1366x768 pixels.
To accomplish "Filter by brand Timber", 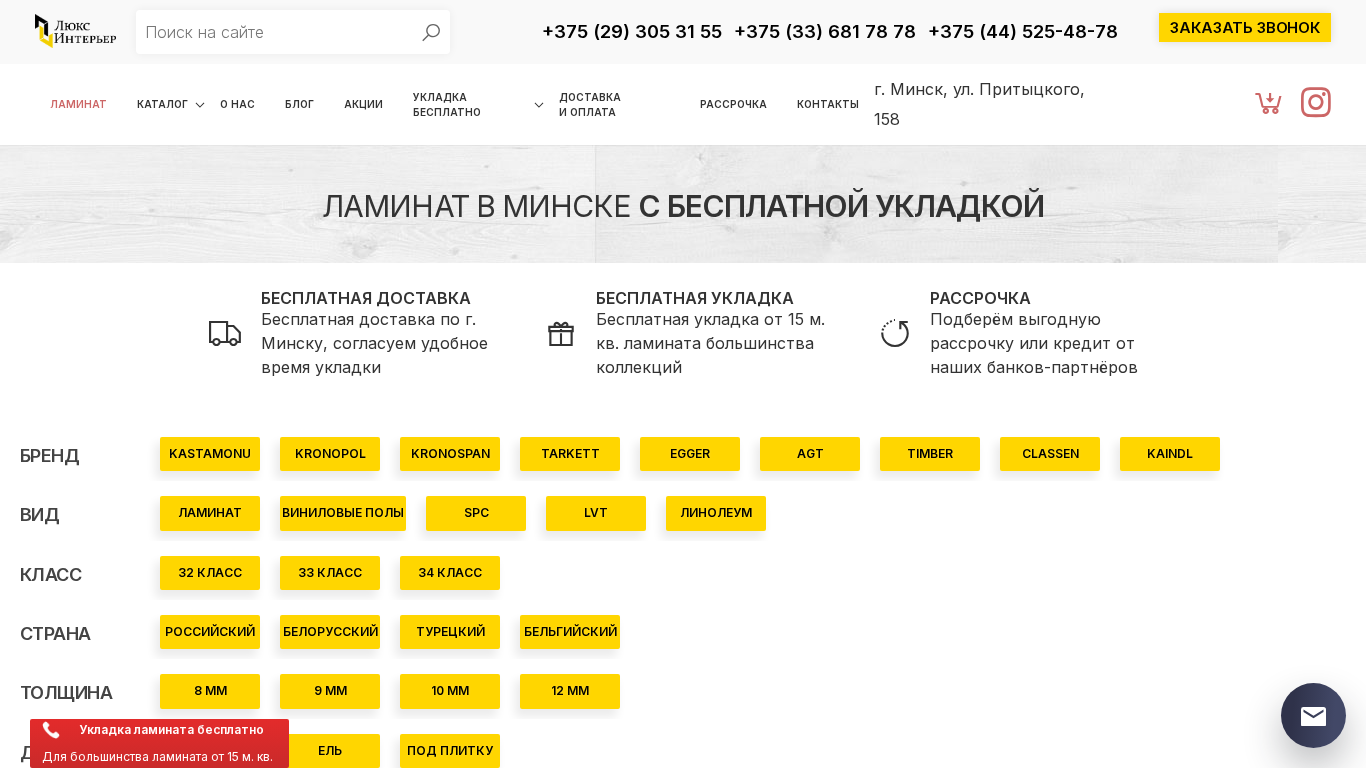I will click(x=930, y=454).
